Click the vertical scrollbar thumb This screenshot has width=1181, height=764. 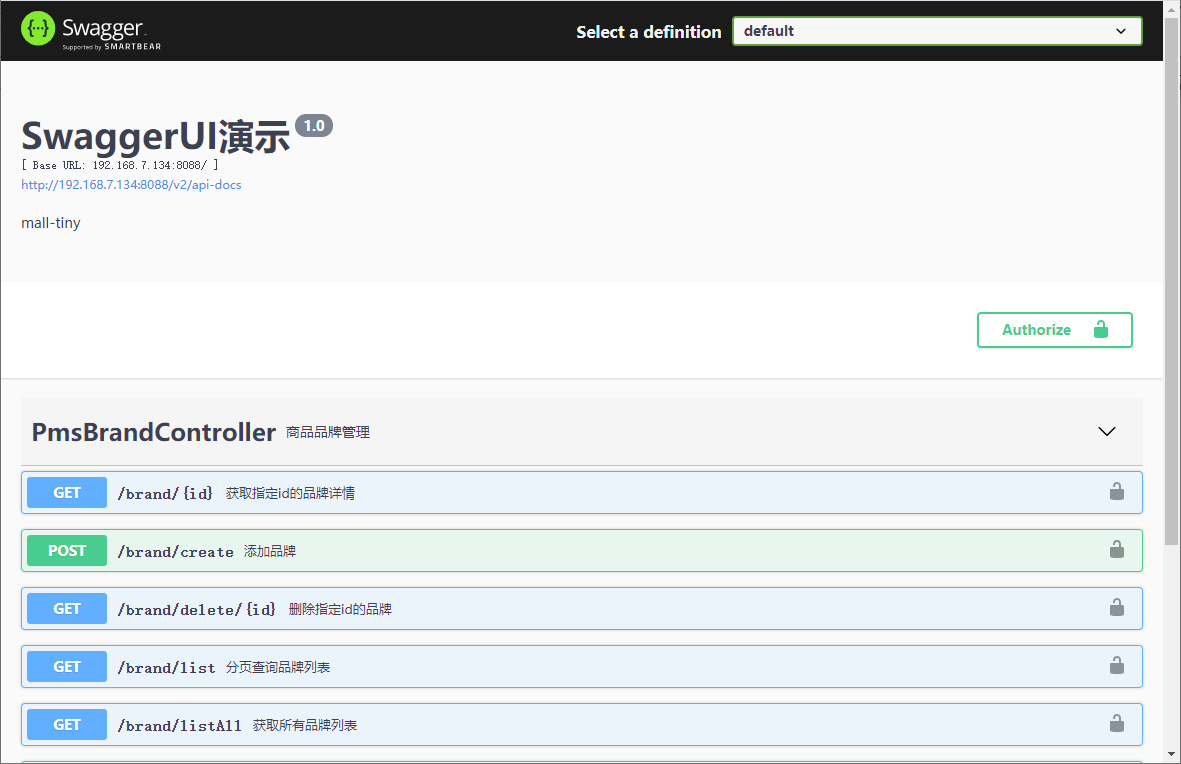coord(1171,280)
